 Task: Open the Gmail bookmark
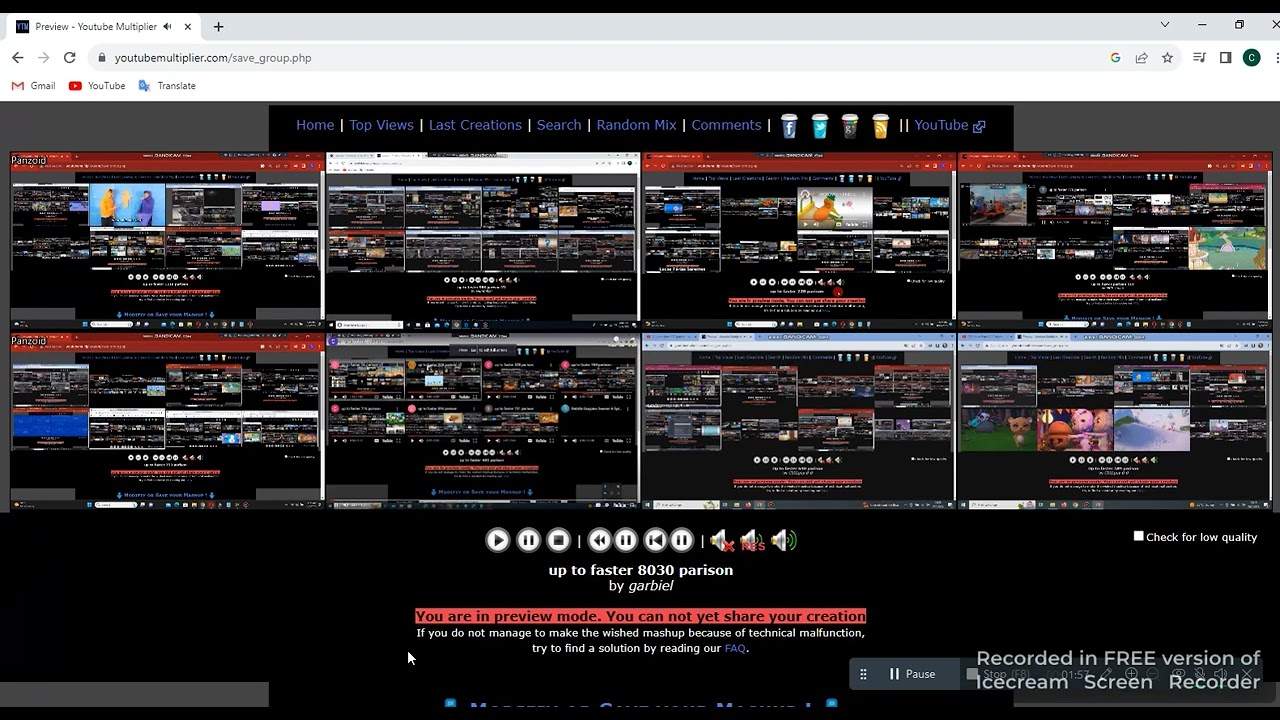click(x=33, y=86)
